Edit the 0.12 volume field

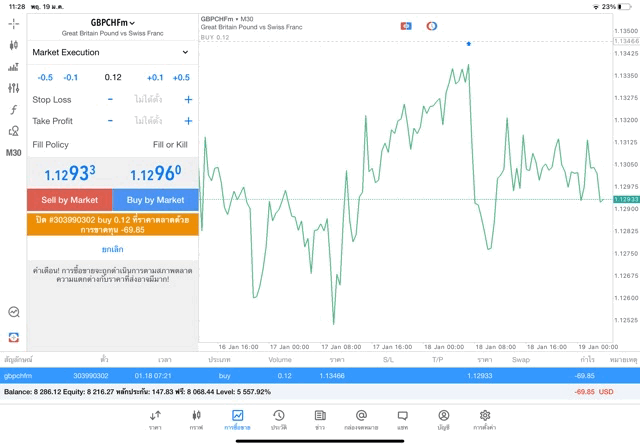[x=113, y=77]
